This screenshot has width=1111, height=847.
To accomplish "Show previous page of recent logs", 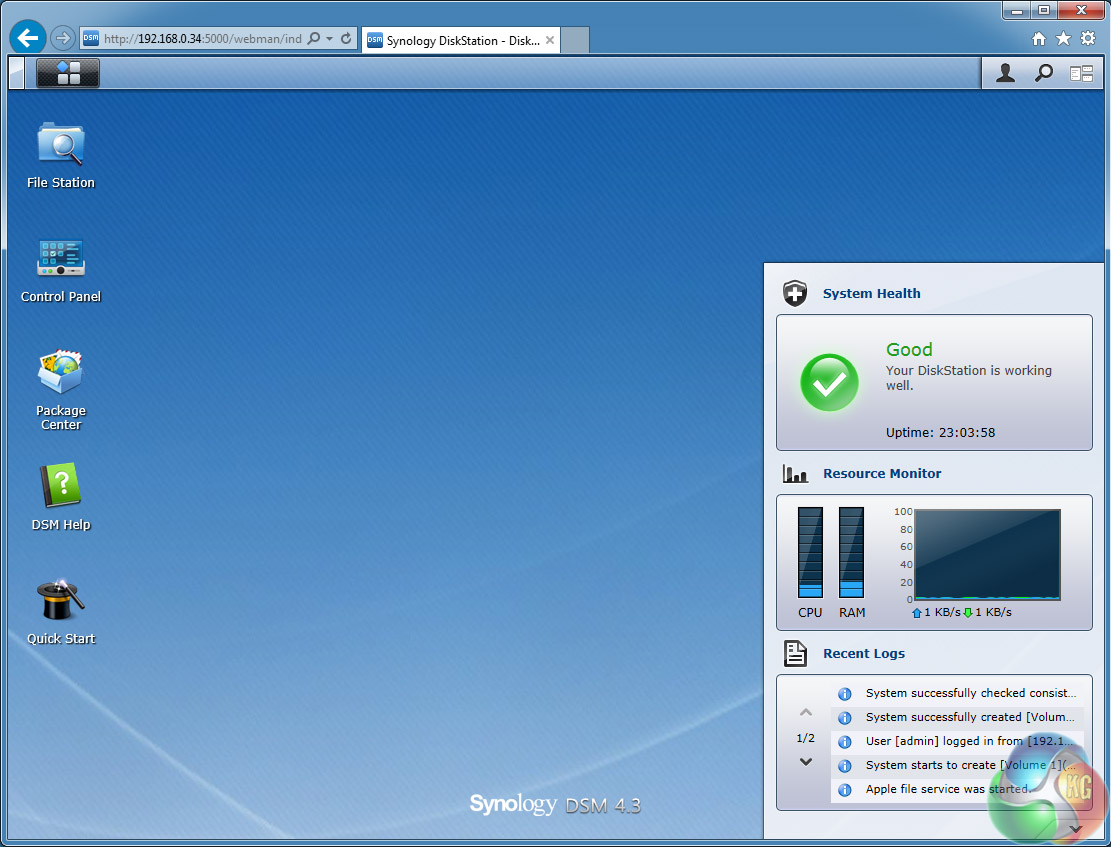I will coord(806,712).
